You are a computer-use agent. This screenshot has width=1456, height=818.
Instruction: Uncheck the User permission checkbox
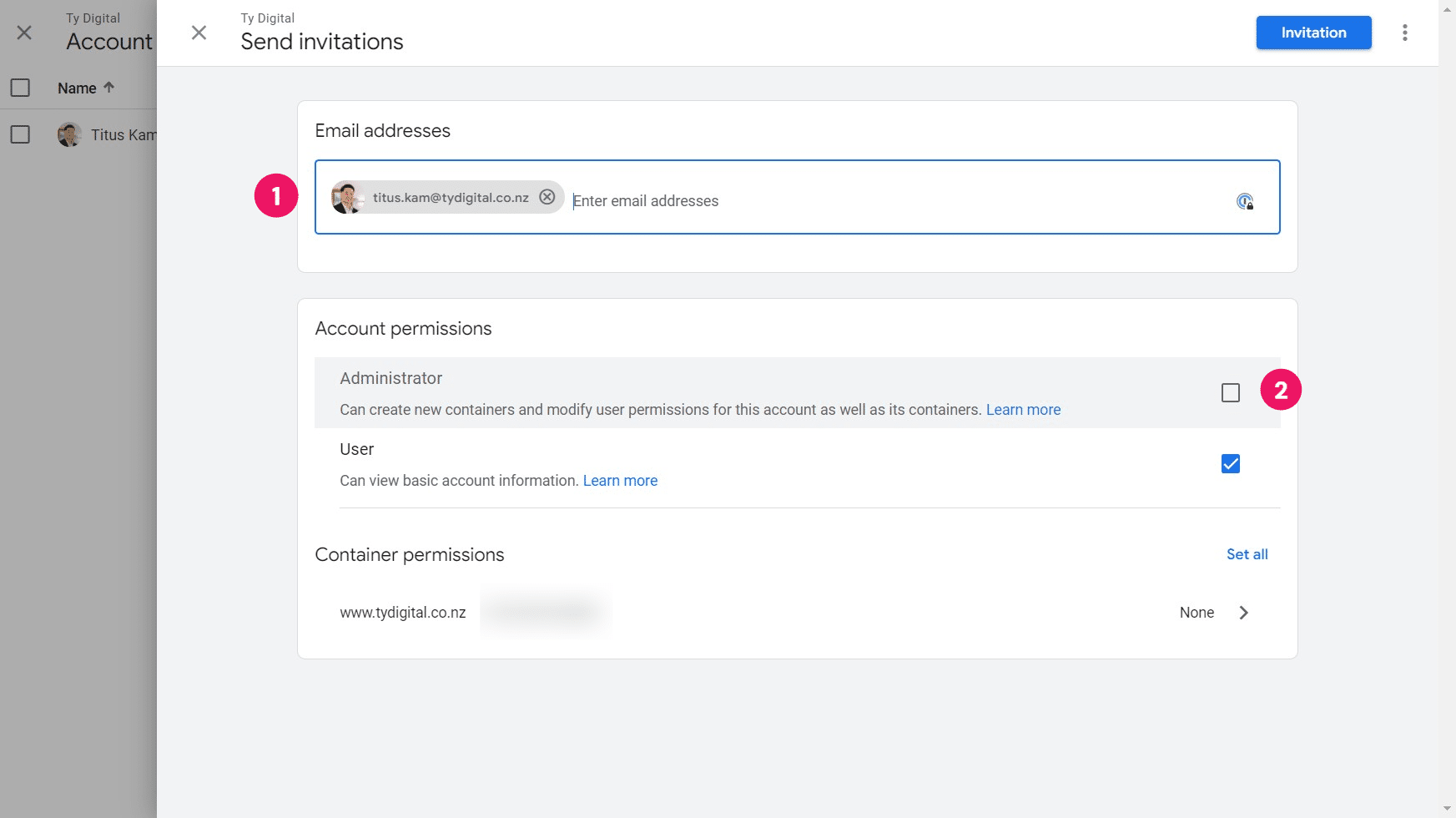[x=1230, y=463]
